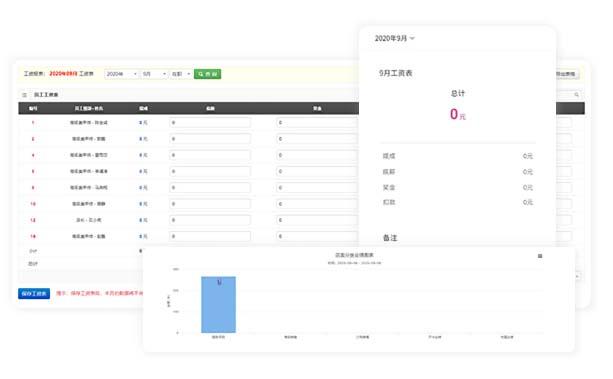Open the third filter dropdown beside month
613x379 pixels.
(x=181, y=74)
